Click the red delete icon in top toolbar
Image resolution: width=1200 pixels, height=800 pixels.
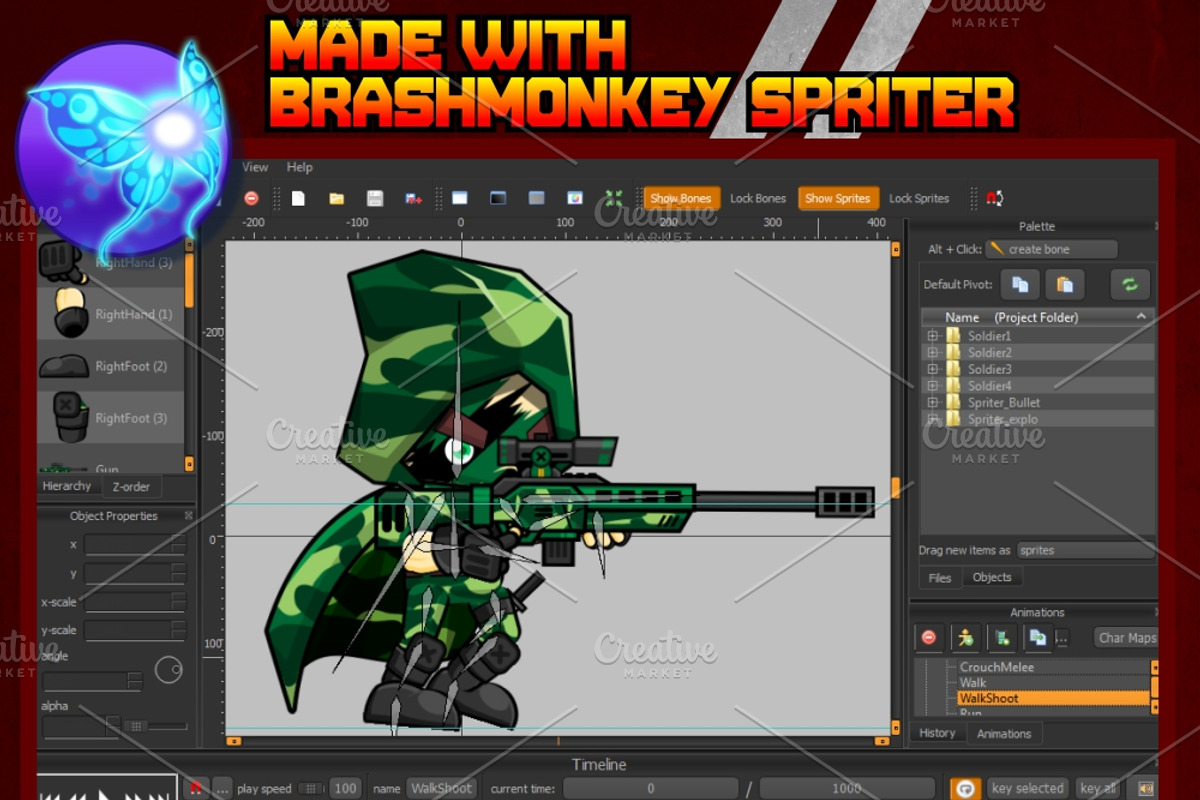pos(251,198)
